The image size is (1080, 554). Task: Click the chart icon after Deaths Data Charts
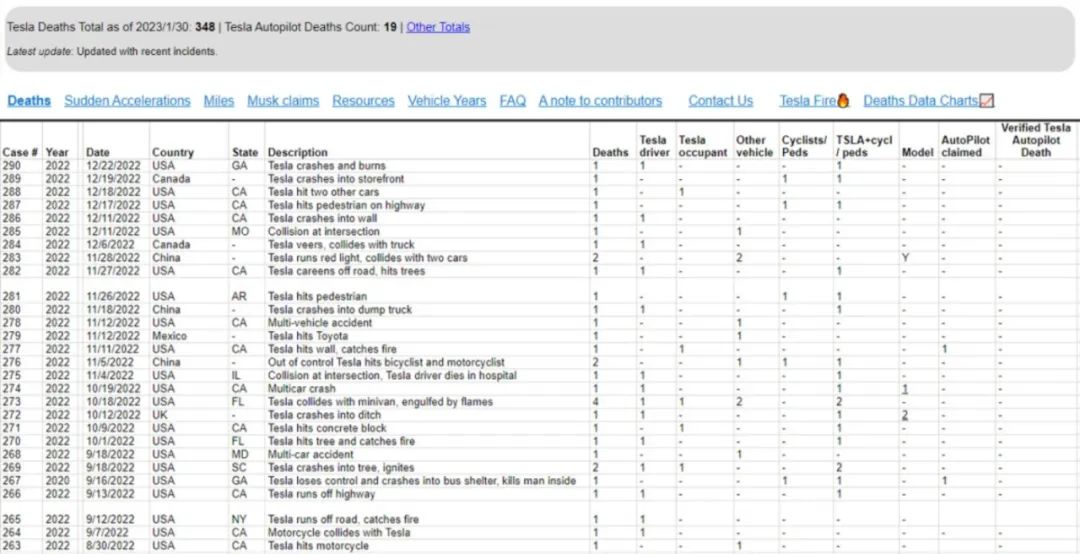987,101
